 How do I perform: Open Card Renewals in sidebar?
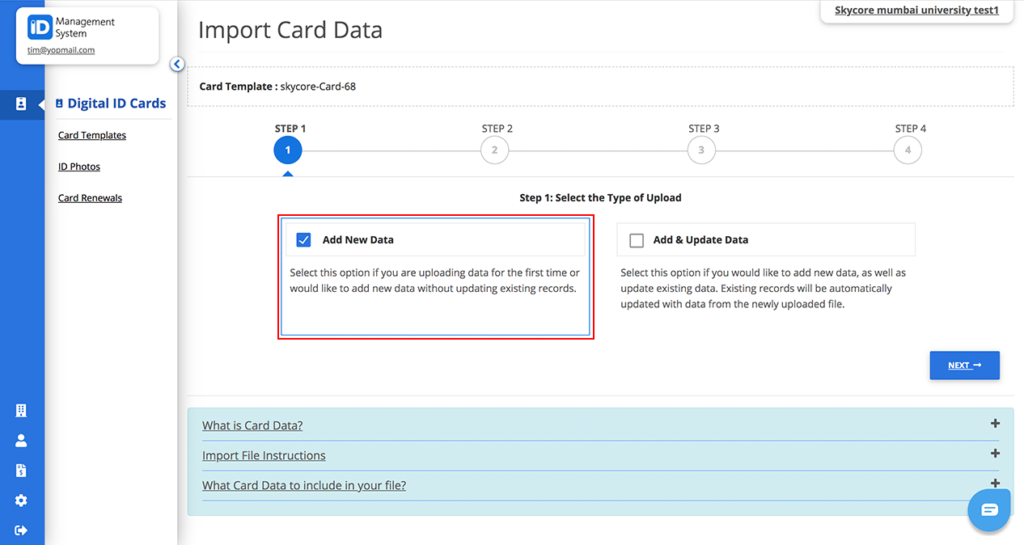pos(90,198)
